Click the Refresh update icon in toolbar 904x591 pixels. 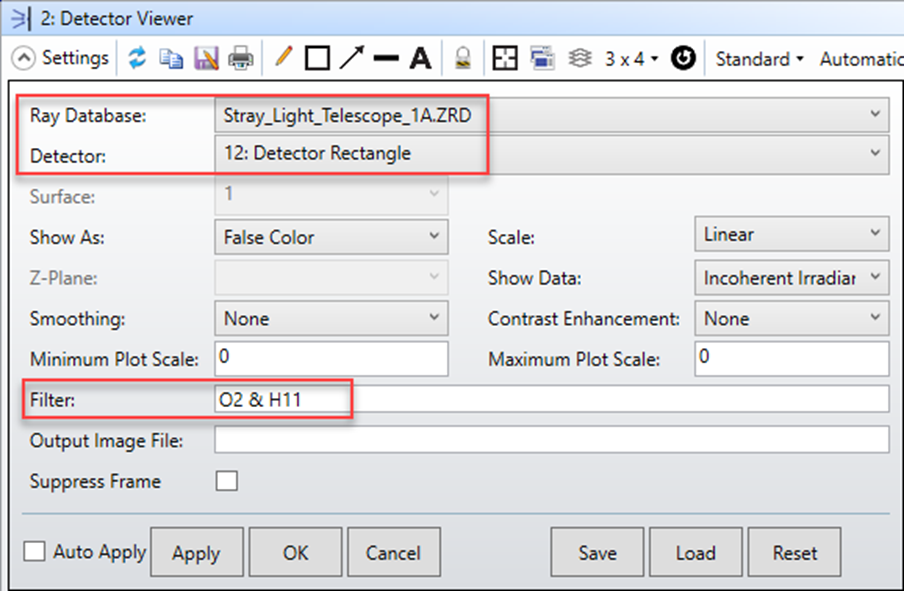point(137,58)
